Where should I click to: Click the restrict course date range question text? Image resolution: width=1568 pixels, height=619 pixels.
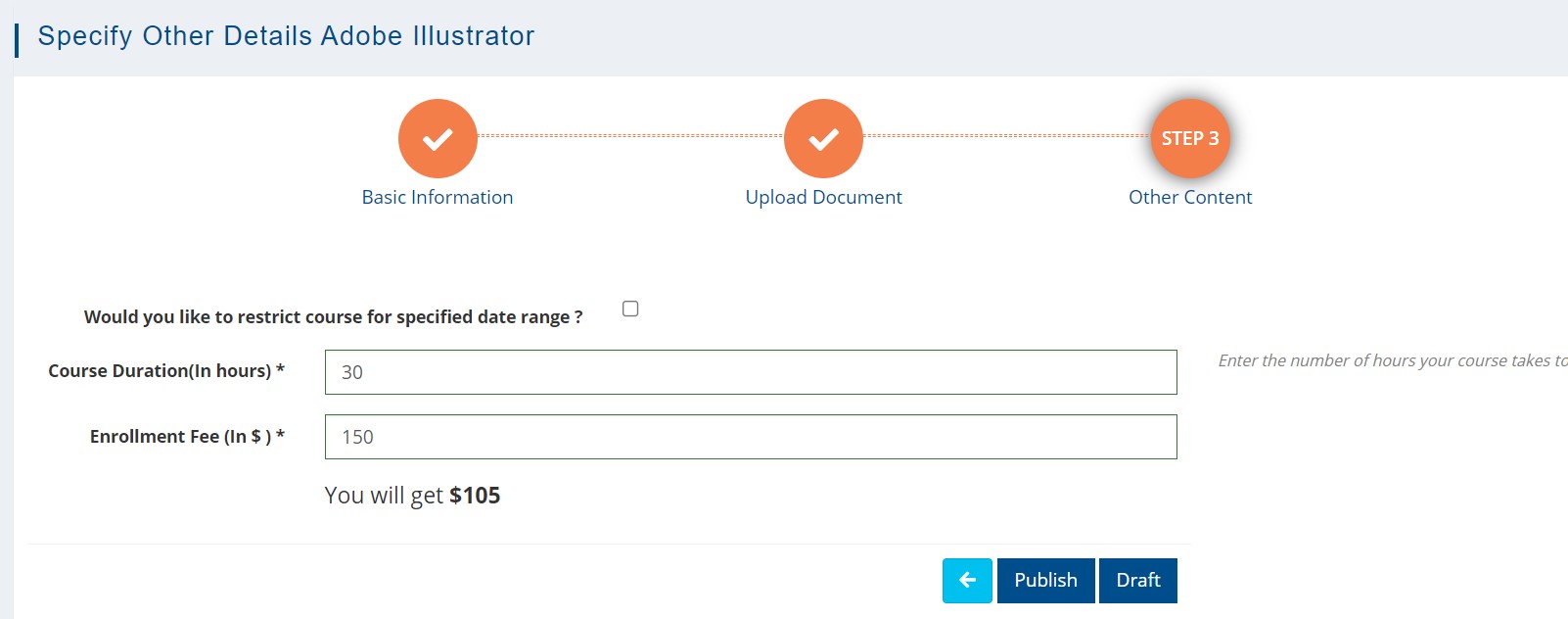click(333, 316)
